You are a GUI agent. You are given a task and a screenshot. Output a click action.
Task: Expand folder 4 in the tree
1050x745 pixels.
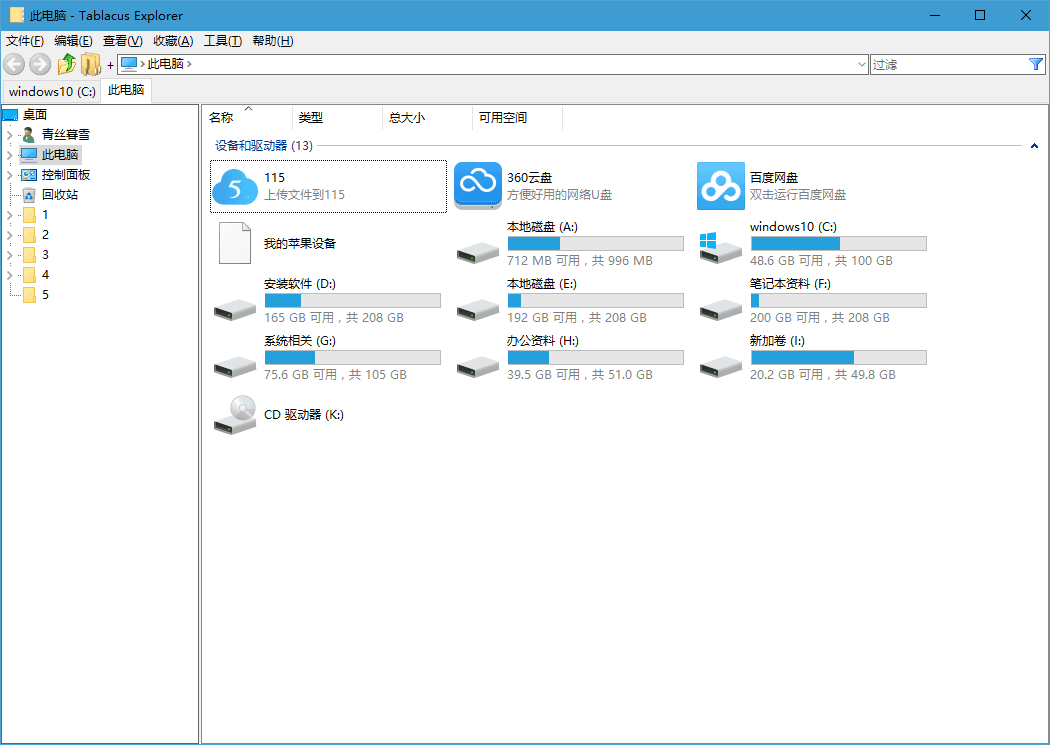tap(9, 275)
